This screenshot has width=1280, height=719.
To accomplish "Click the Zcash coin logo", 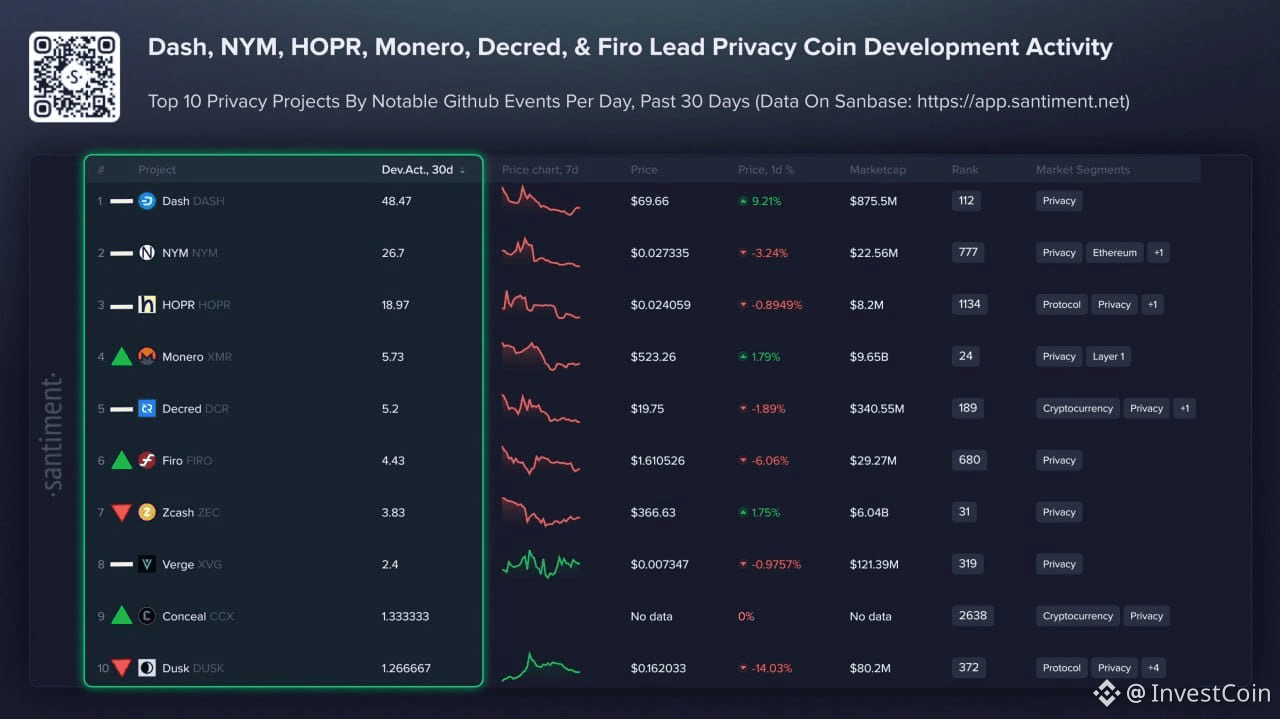I will coord(147,512).
